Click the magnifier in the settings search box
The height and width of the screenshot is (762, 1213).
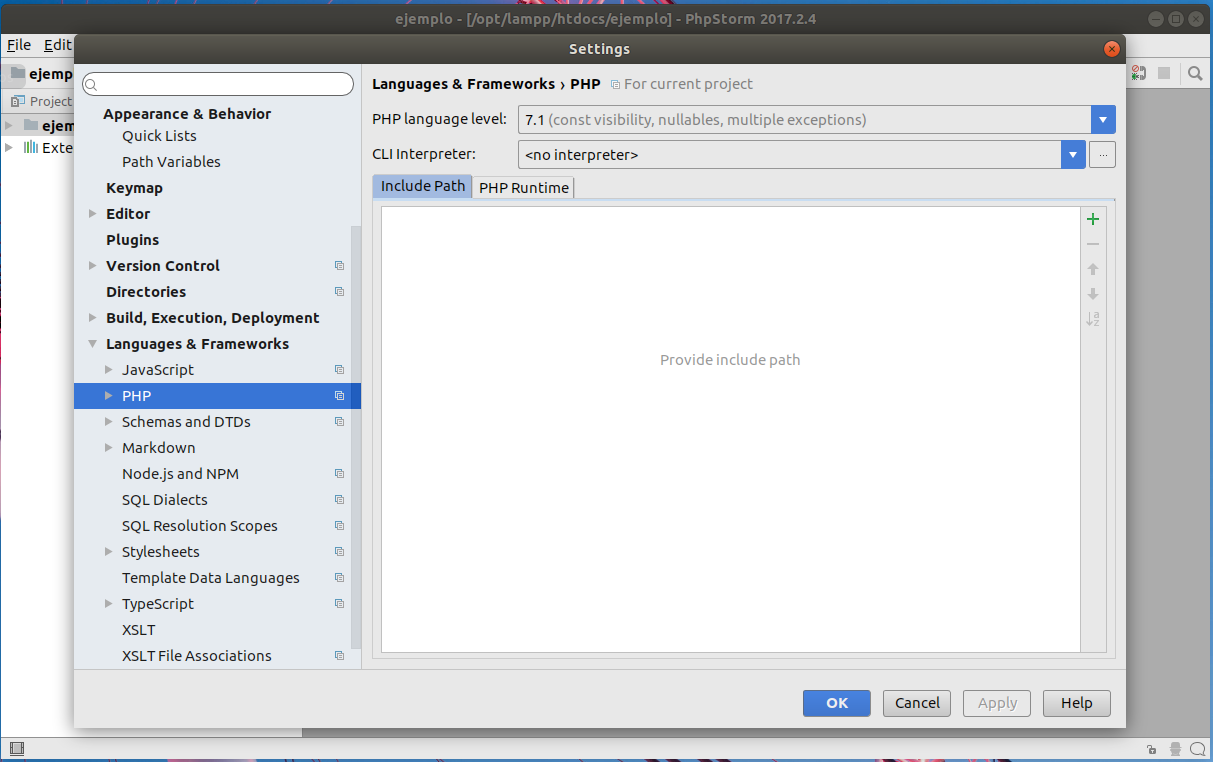coord(91,84)
